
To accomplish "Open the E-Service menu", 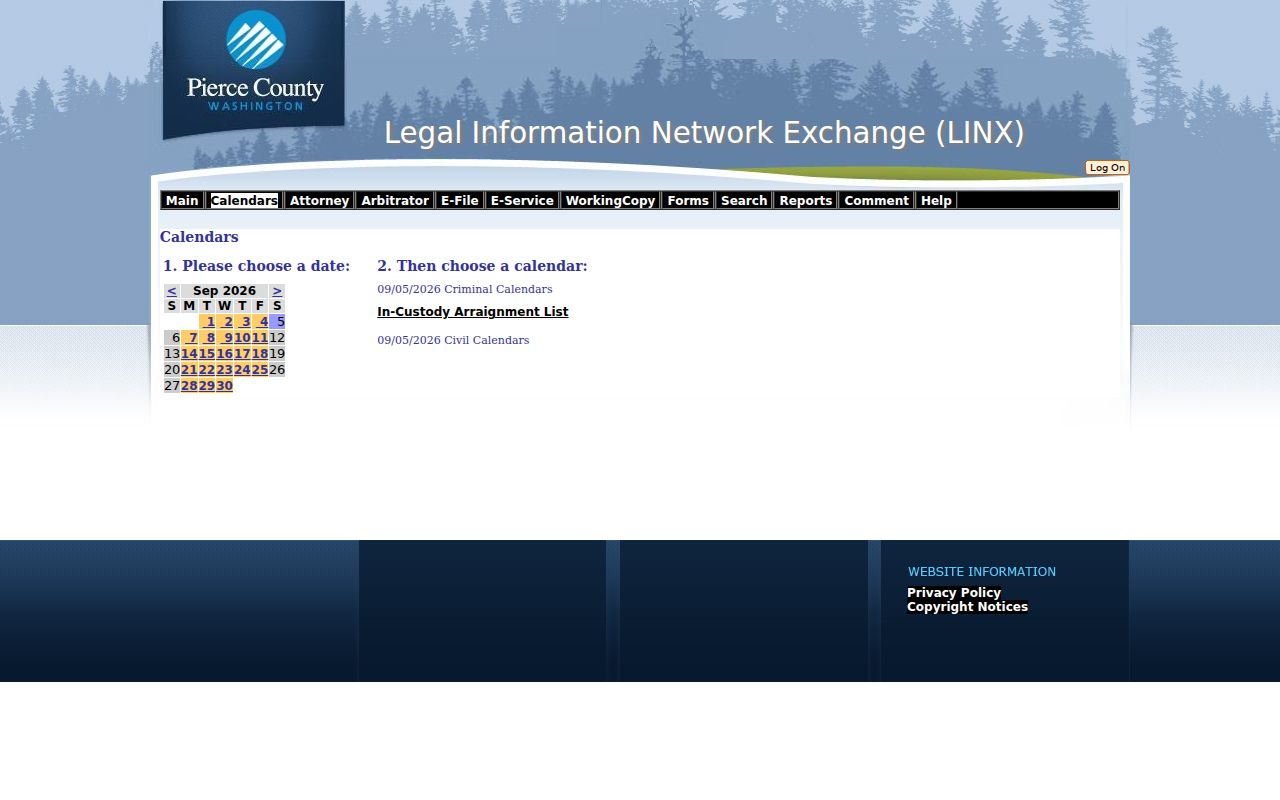I will click(x=522, y=201).
